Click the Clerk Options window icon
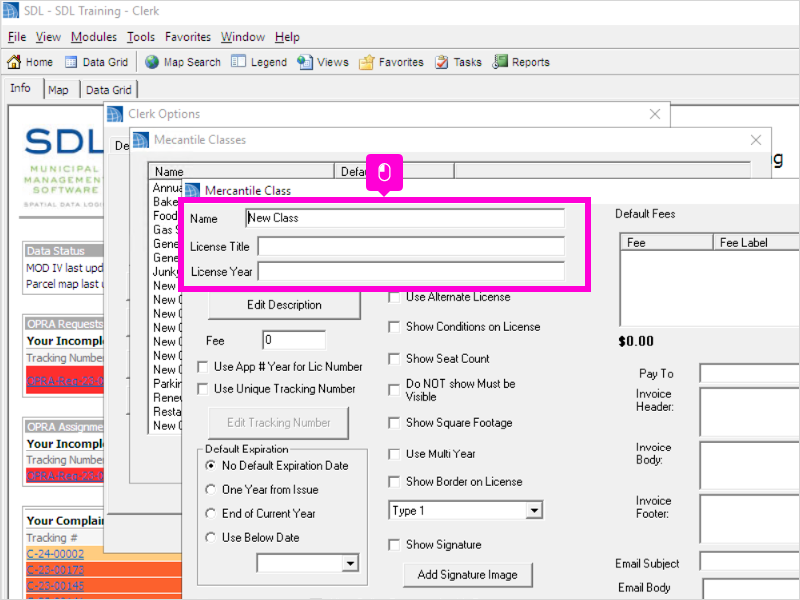The image size is (800, 600). coord(115,114)
